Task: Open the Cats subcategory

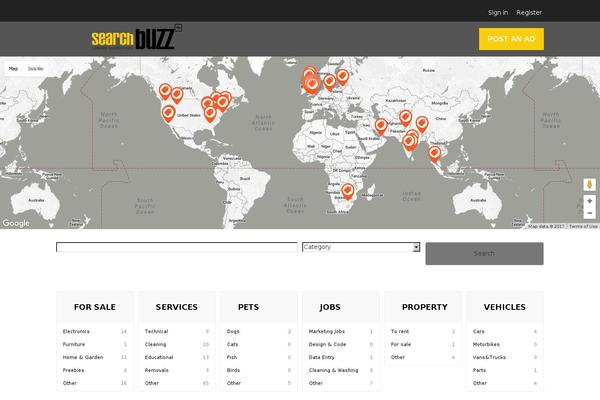Action: pyautogui.click(x=232, y=344)
